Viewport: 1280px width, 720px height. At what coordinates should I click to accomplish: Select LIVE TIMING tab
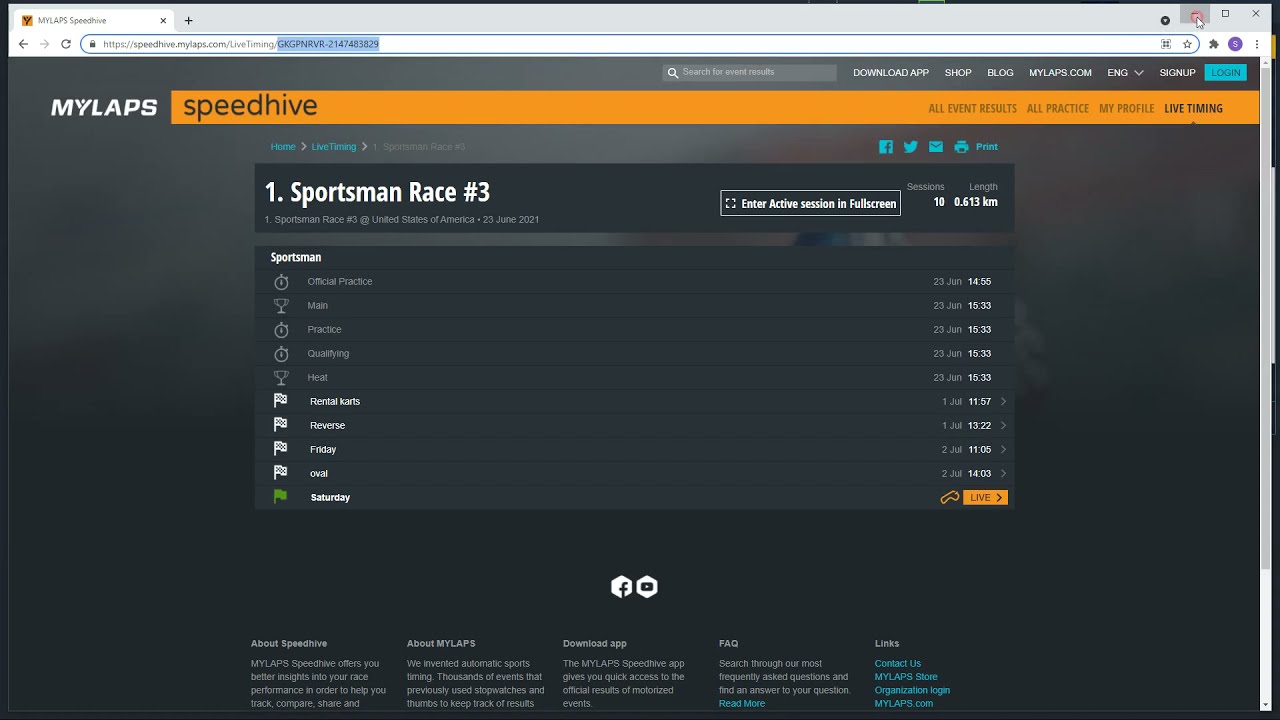tap(1193, 108)
